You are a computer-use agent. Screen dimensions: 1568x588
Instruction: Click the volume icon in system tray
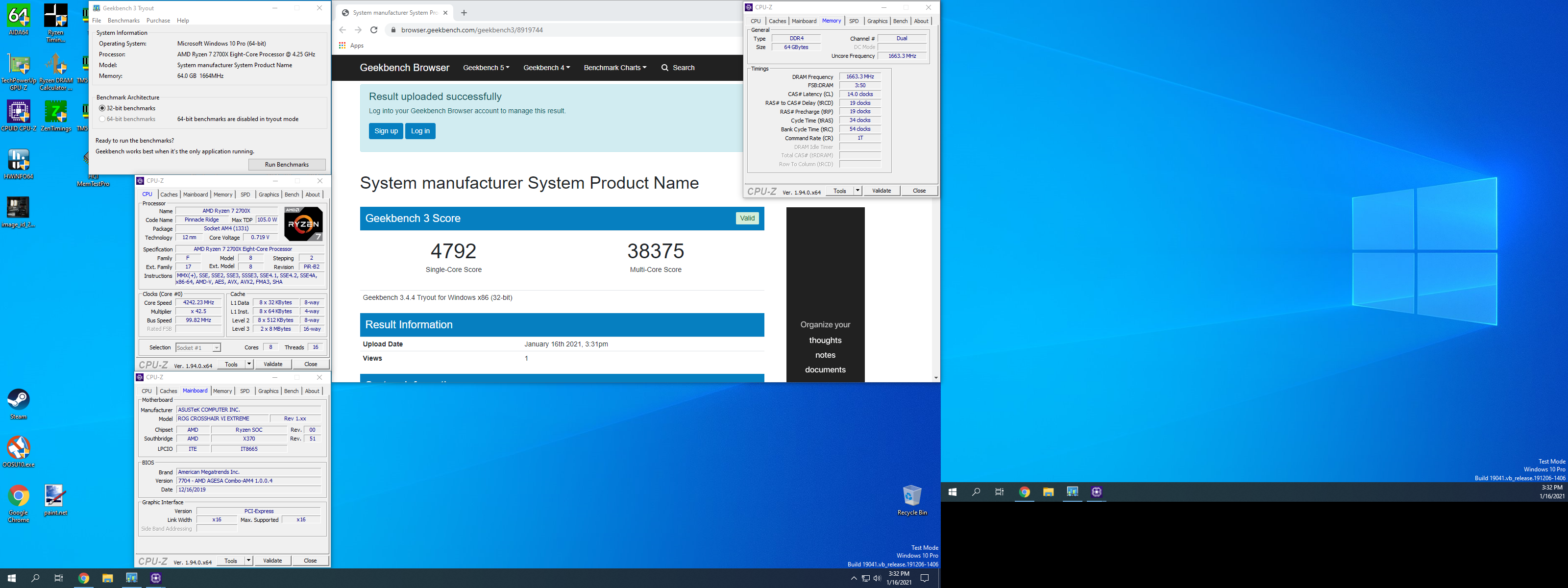point(877,578)
